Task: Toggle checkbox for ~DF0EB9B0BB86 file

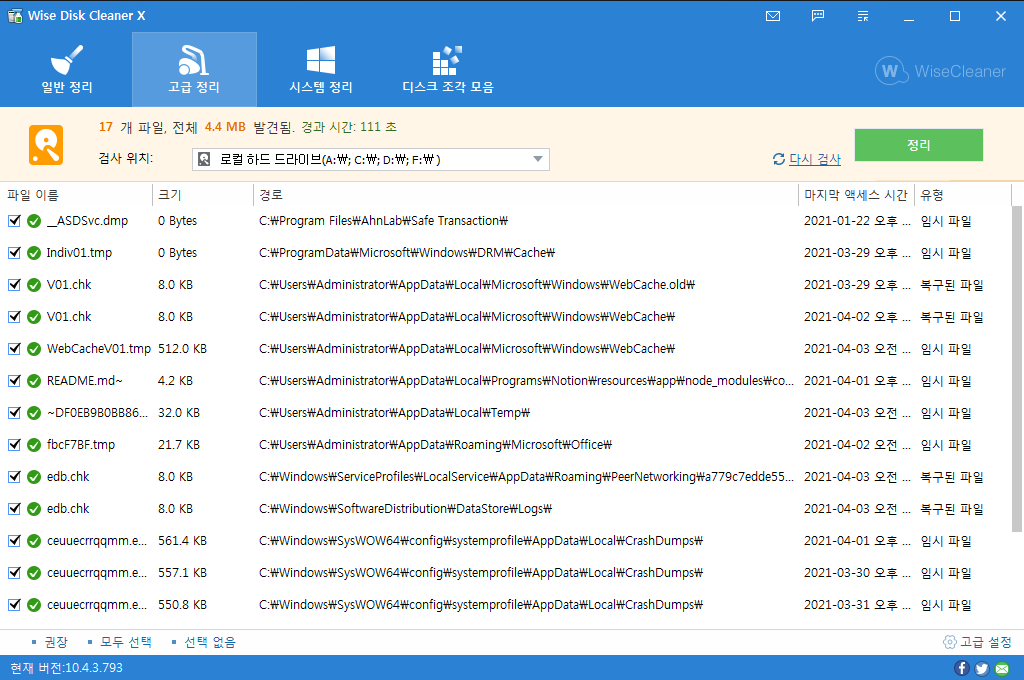Action: [14, 413]
